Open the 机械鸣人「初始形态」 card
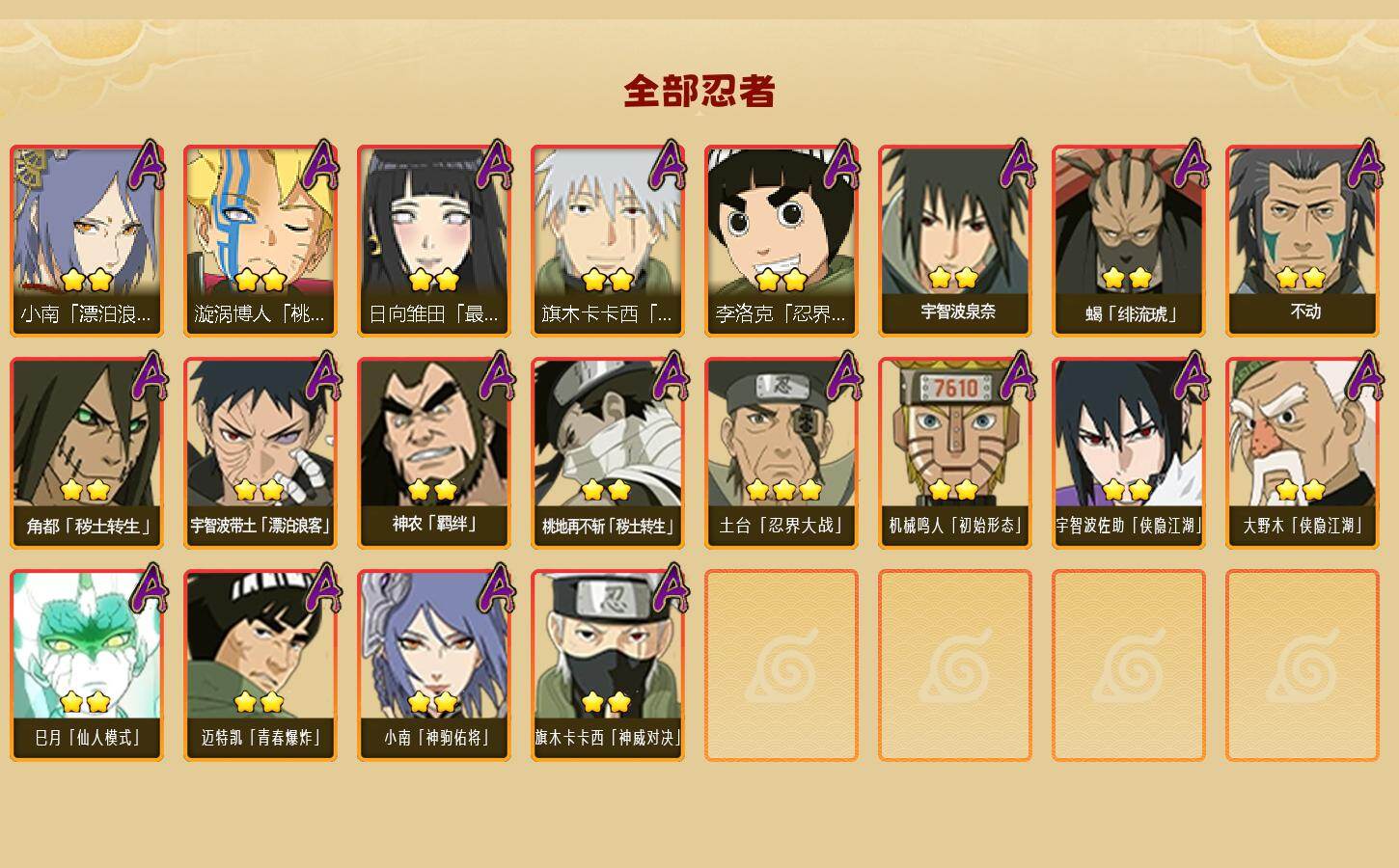Screen dimensions: 1399x868 pyautogui.click(x=954, y=453)
